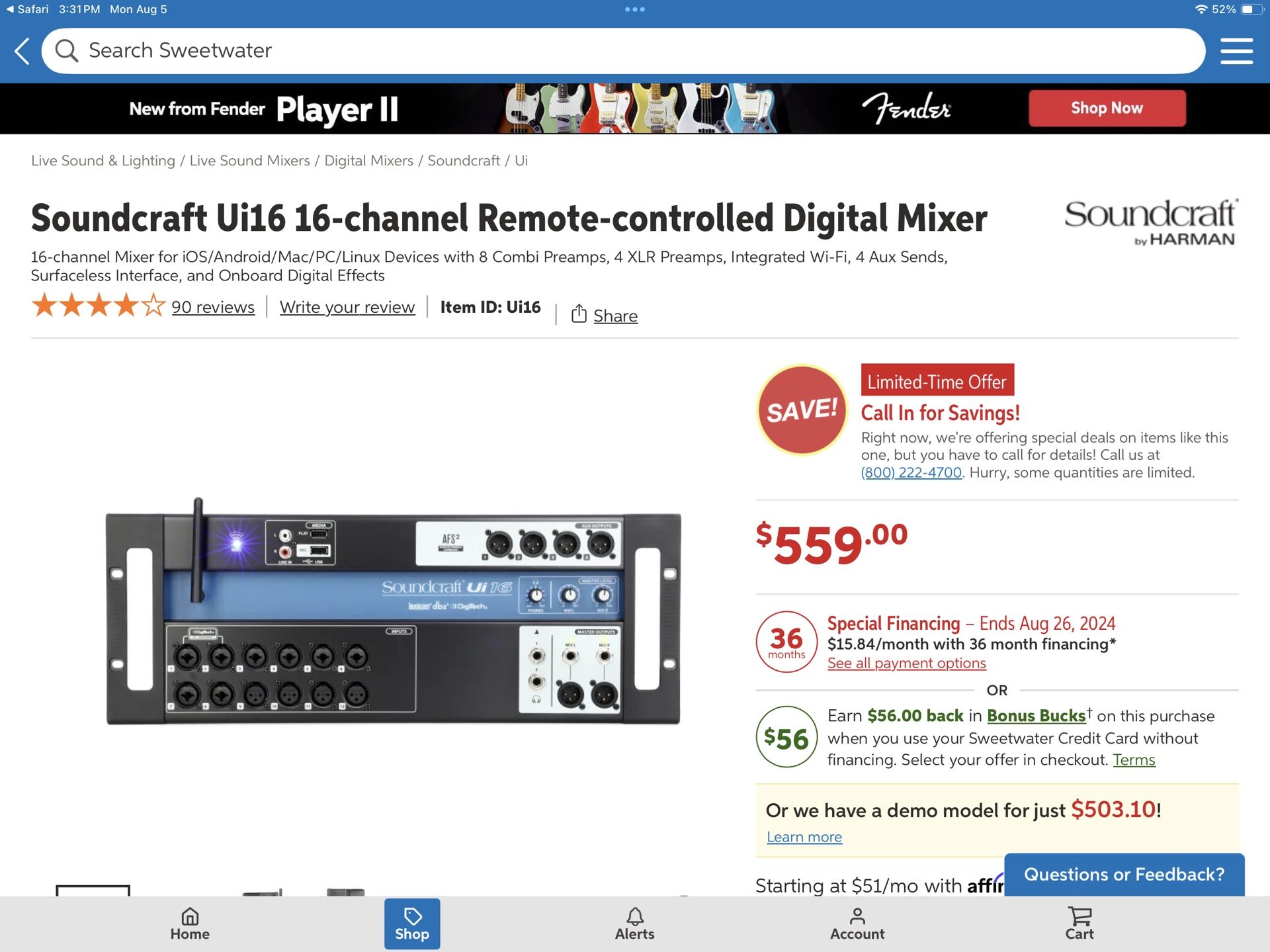This screenshot has height=952, width=1270.
Task: Open the financing Terms link
Action: tap(1134, 759)
